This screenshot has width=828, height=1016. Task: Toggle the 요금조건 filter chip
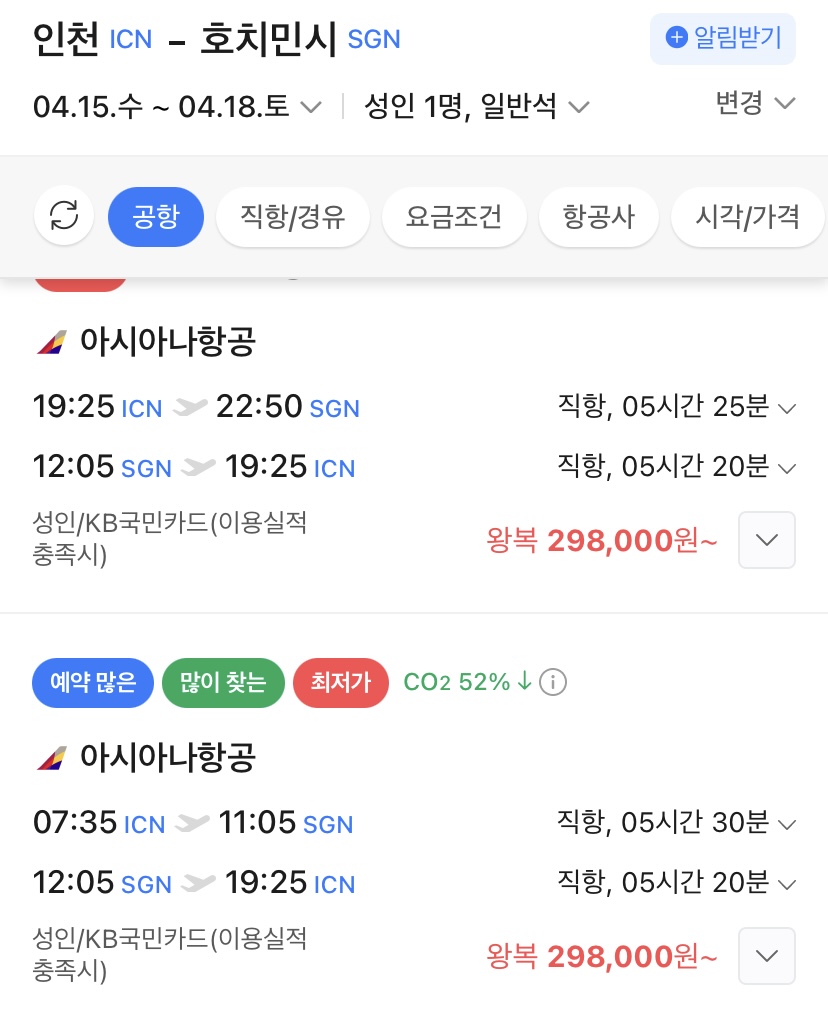453,216
